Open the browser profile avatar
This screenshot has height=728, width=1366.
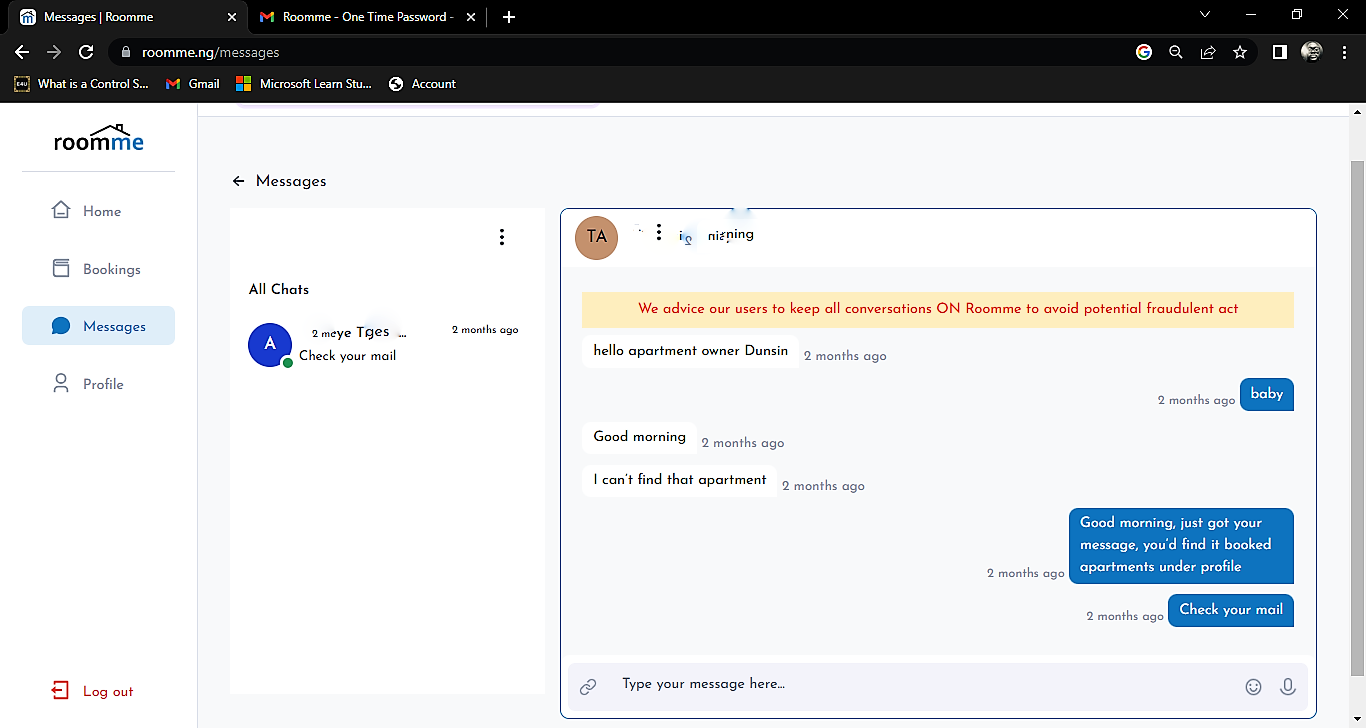[1312, 52]
